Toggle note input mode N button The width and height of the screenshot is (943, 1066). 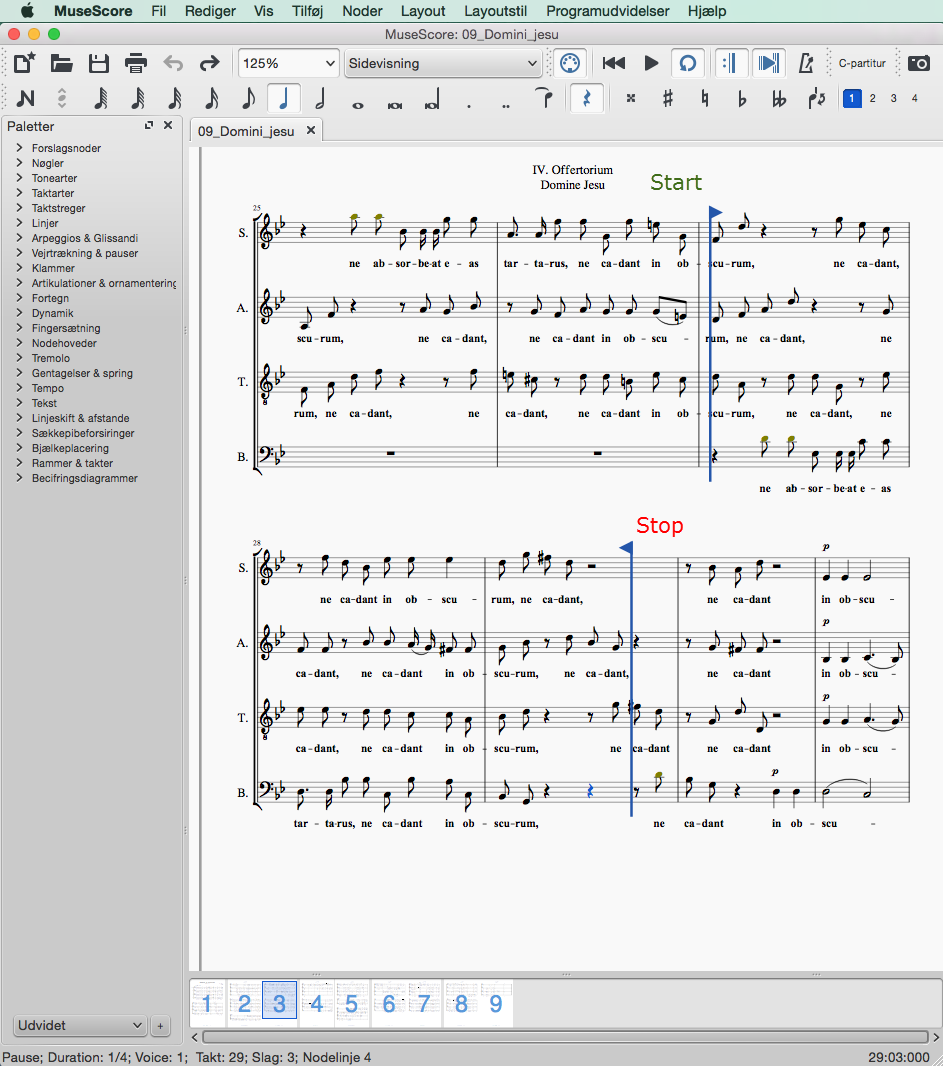25,99
